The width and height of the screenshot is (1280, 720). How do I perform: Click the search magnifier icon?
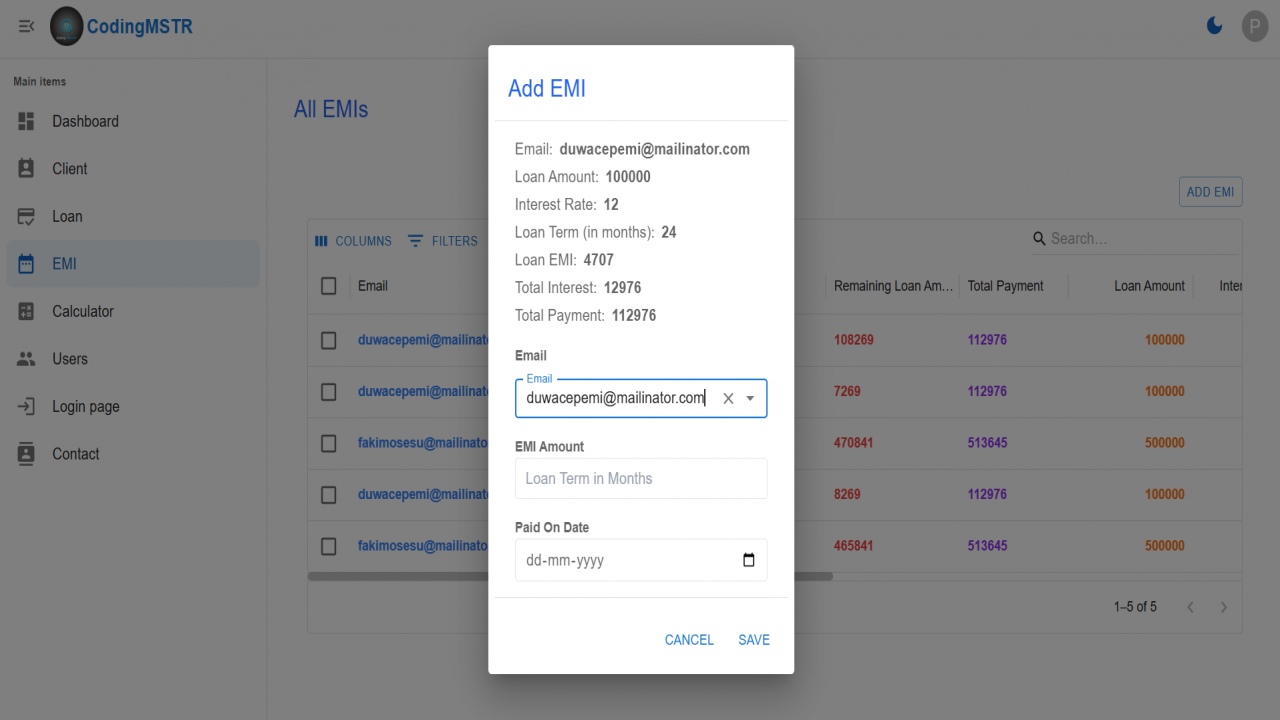click(1040, 238)
